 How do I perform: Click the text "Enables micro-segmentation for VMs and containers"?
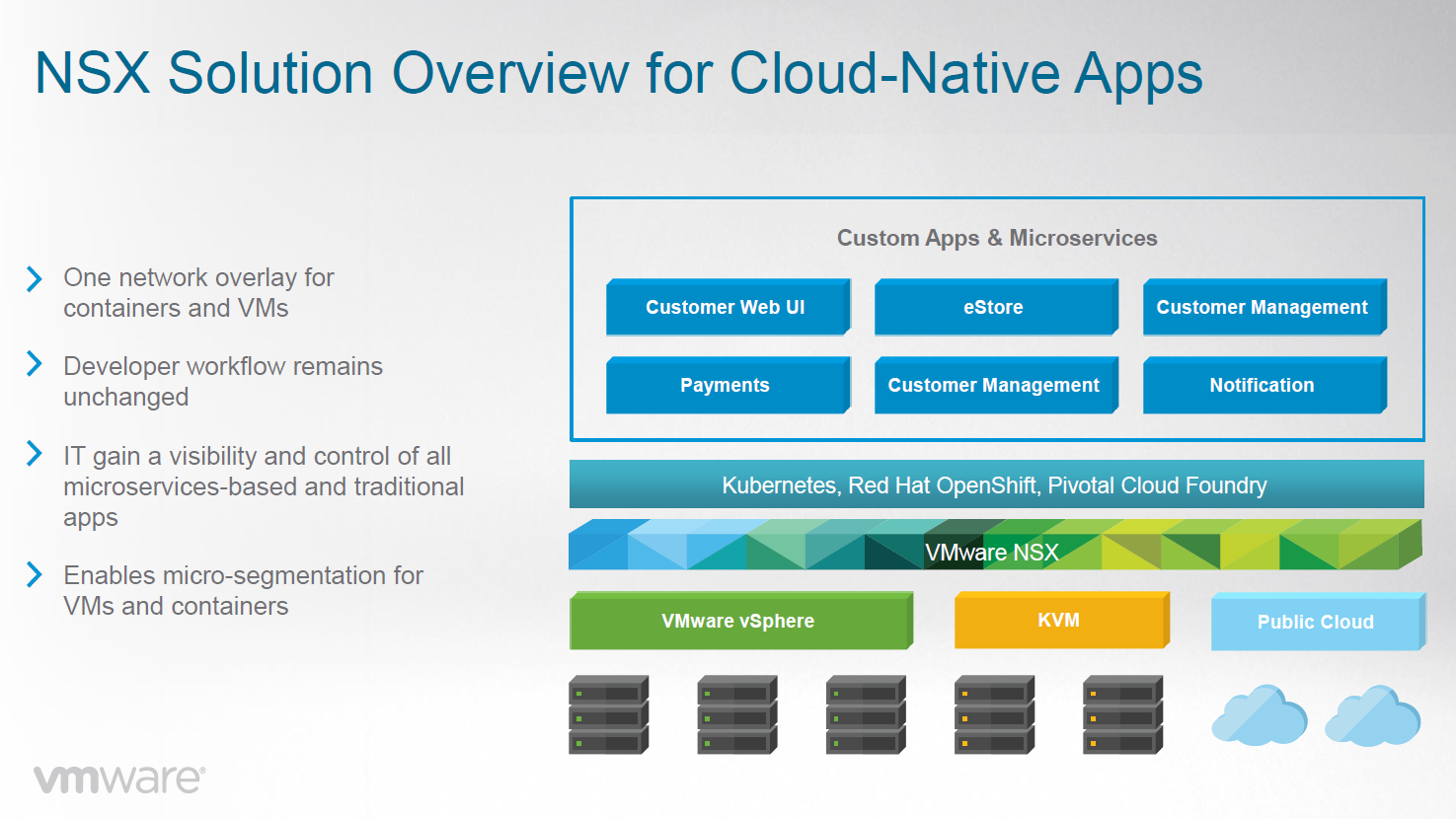[x=243, y=590]
